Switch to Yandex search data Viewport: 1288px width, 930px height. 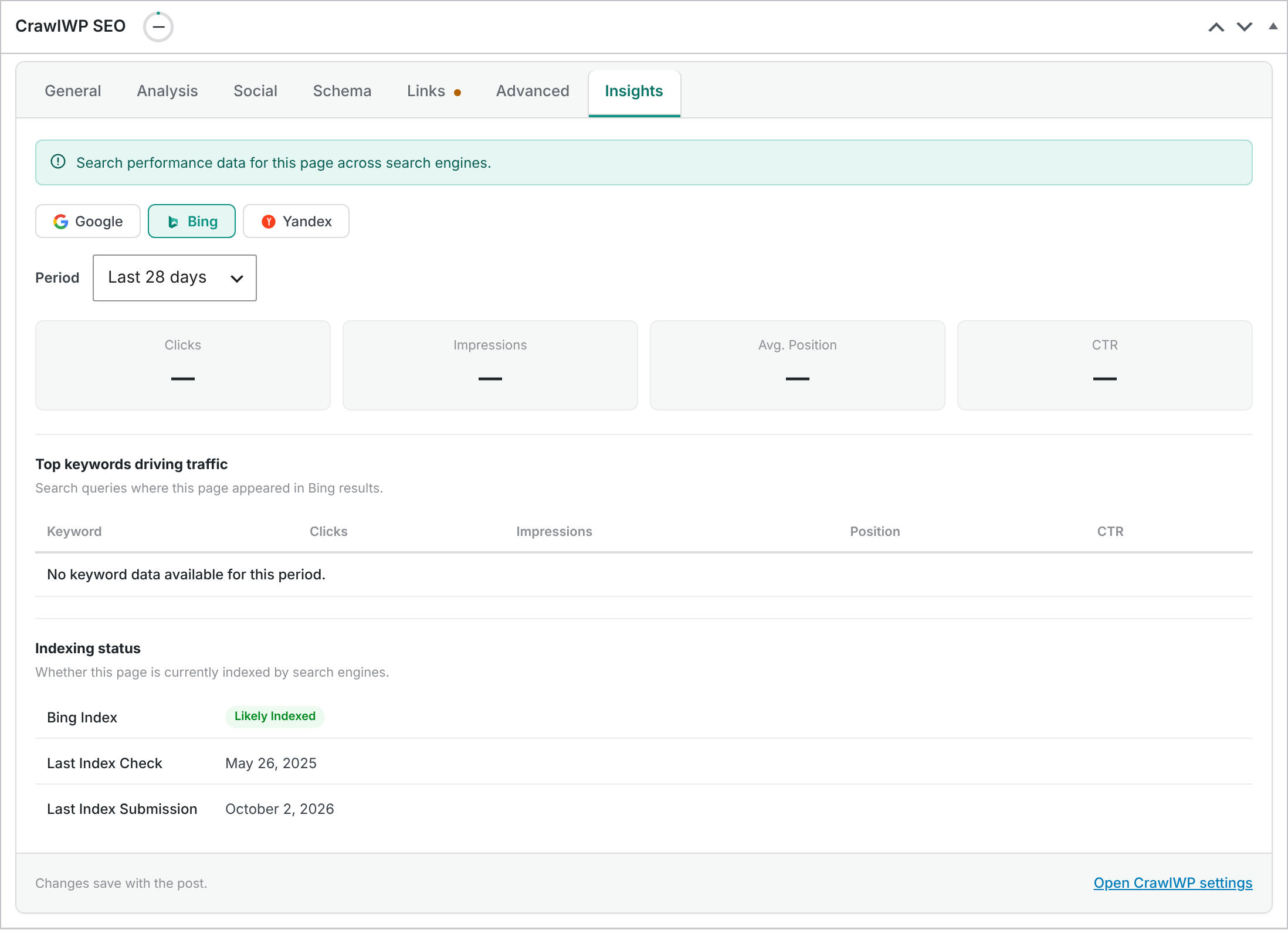[x=296, y=221]
